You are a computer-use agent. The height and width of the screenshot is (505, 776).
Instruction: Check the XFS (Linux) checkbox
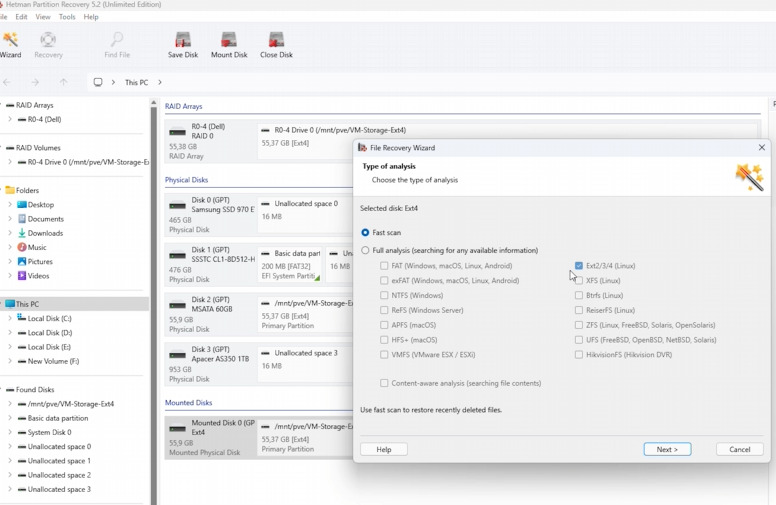(579, 280)
